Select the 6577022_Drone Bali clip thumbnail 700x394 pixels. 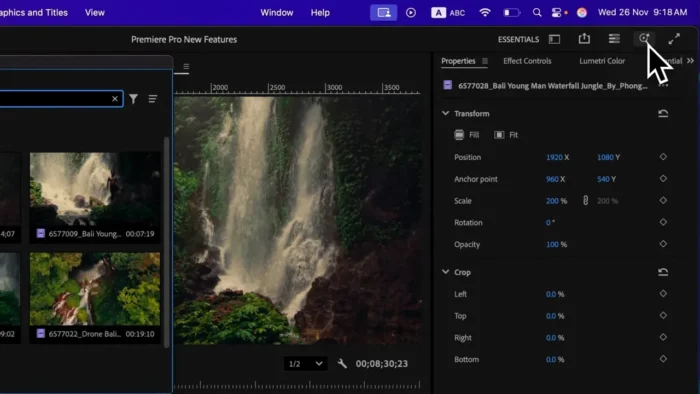[95, 289]
